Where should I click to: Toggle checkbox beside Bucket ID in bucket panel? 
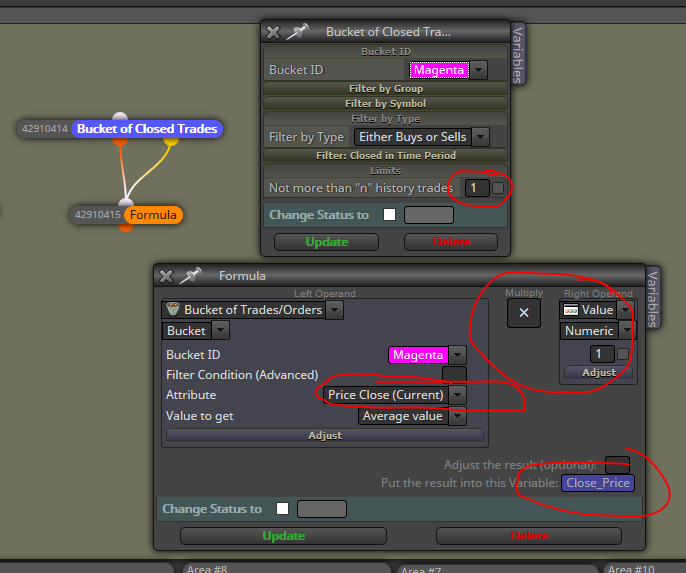point(497,70)
